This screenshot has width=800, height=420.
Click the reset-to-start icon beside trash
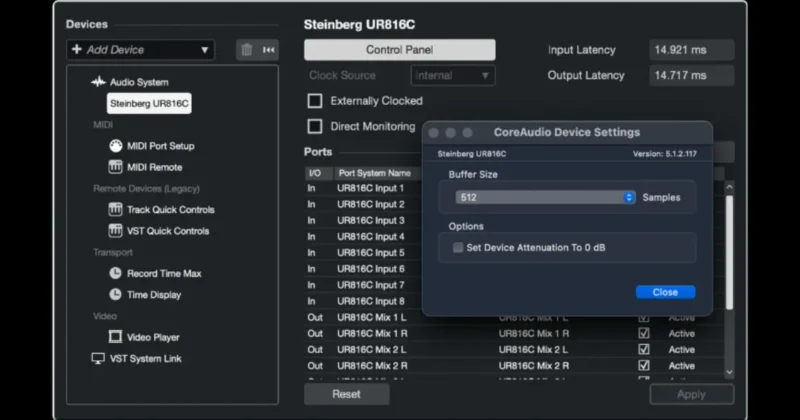click(268, 50)
